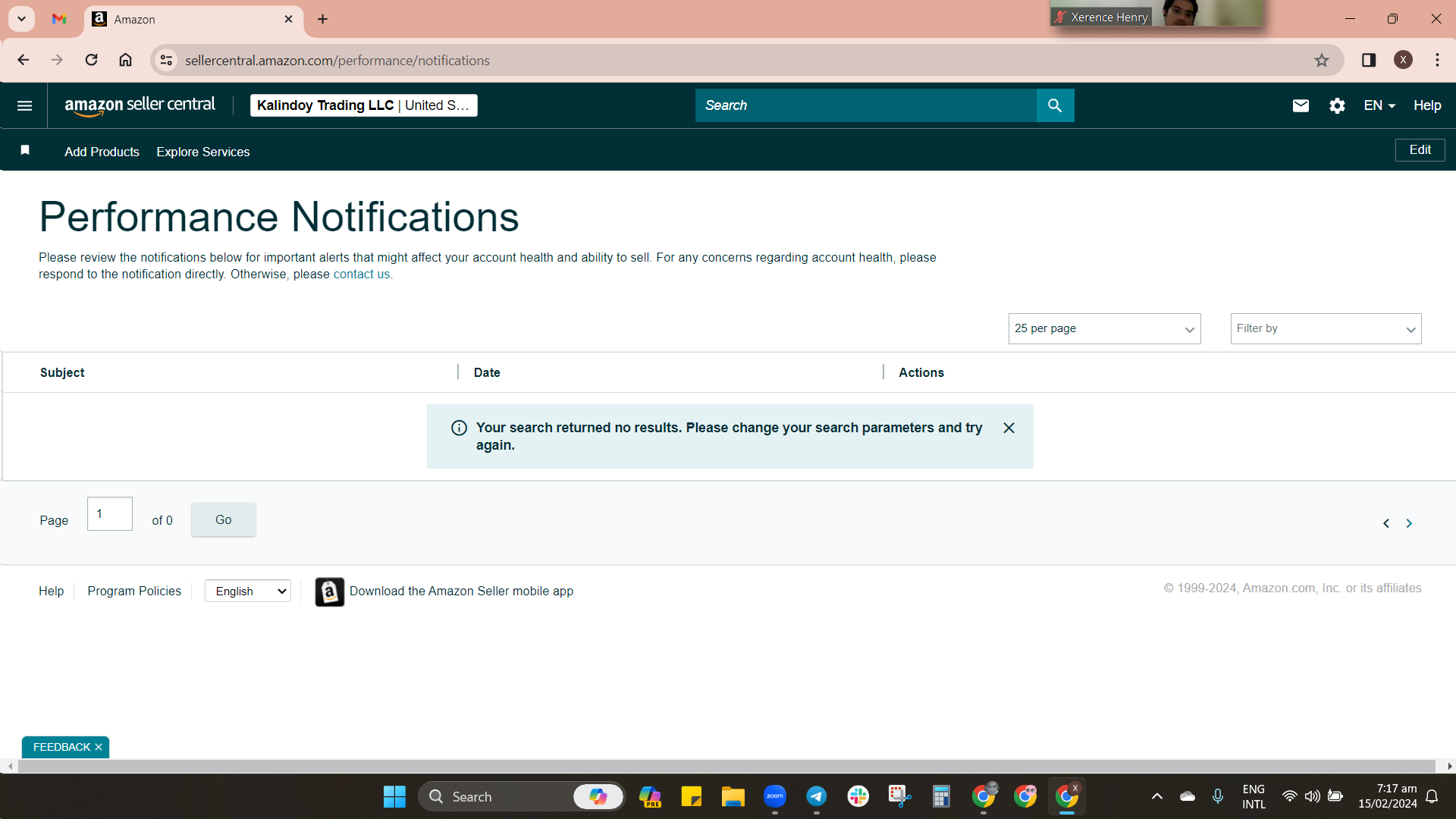Open Zoom from the taskbar
Screen dimensions: 1456x819
tap(775, 796)
